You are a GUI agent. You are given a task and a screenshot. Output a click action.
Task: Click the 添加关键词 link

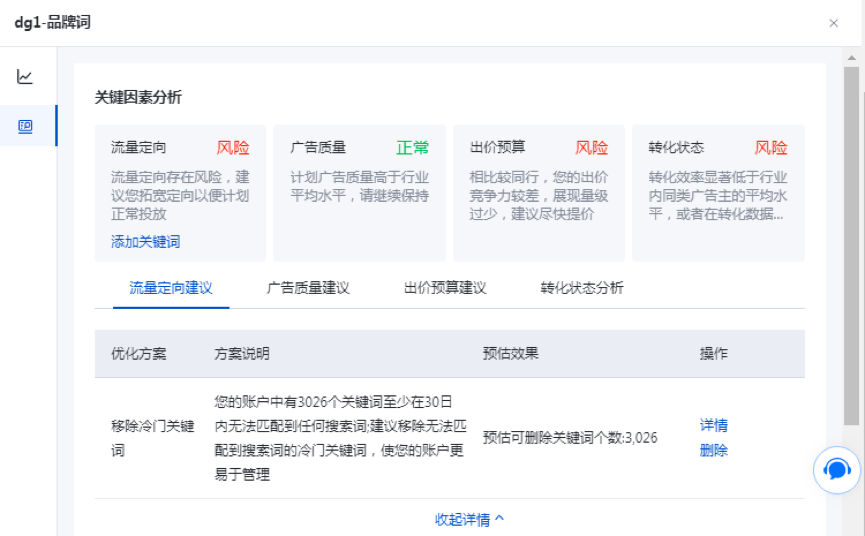click(145, 242)
